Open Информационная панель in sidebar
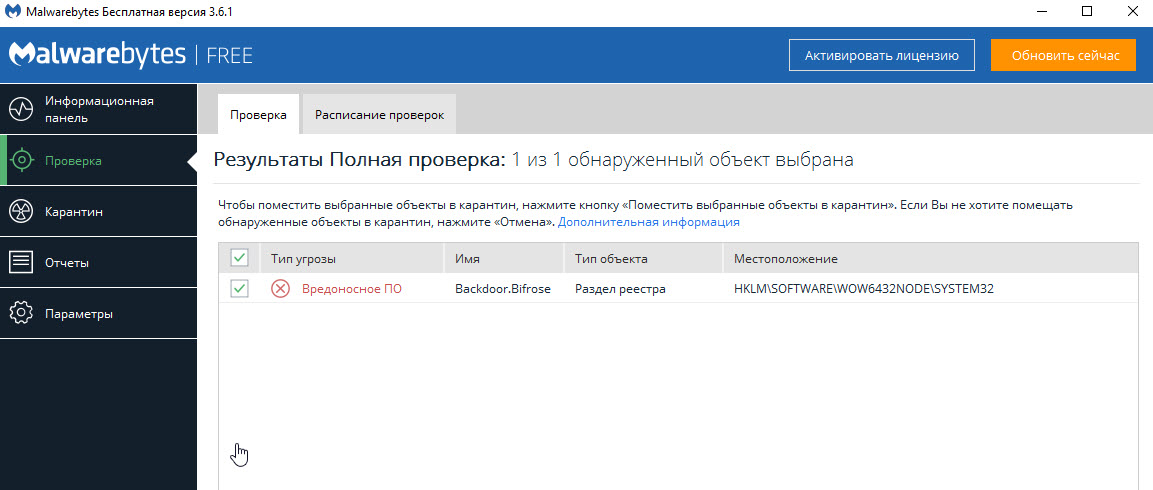Image resolution: width=1153 pixels, height=490 pixels. coord(99,109)
